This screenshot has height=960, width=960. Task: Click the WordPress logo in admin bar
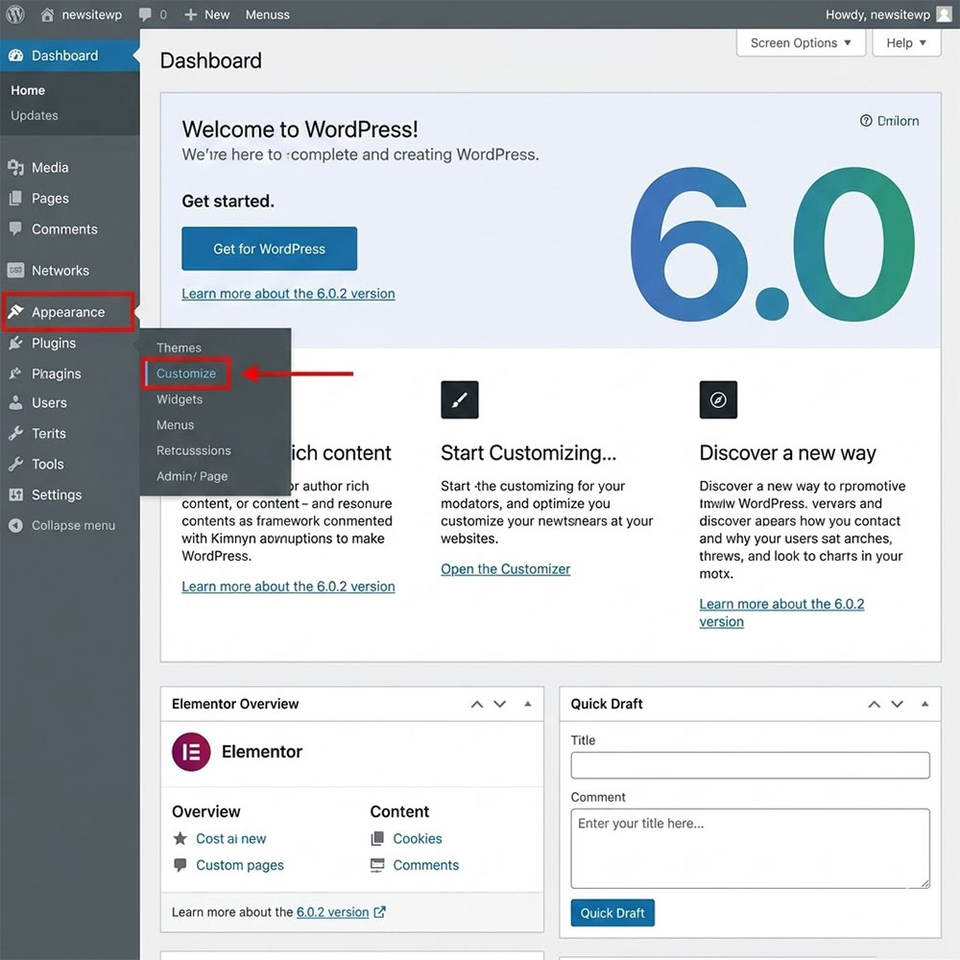(x=15, y=14)
